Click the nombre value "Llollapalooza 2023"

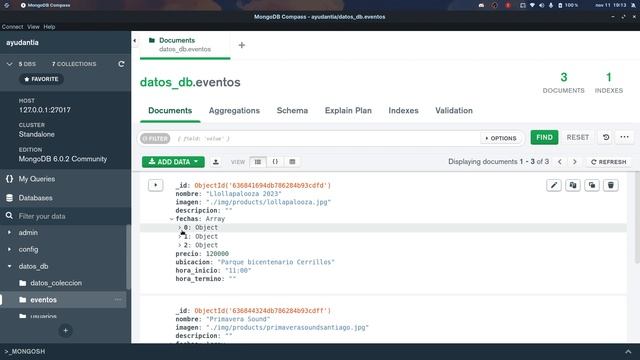(x=244, y=193)
